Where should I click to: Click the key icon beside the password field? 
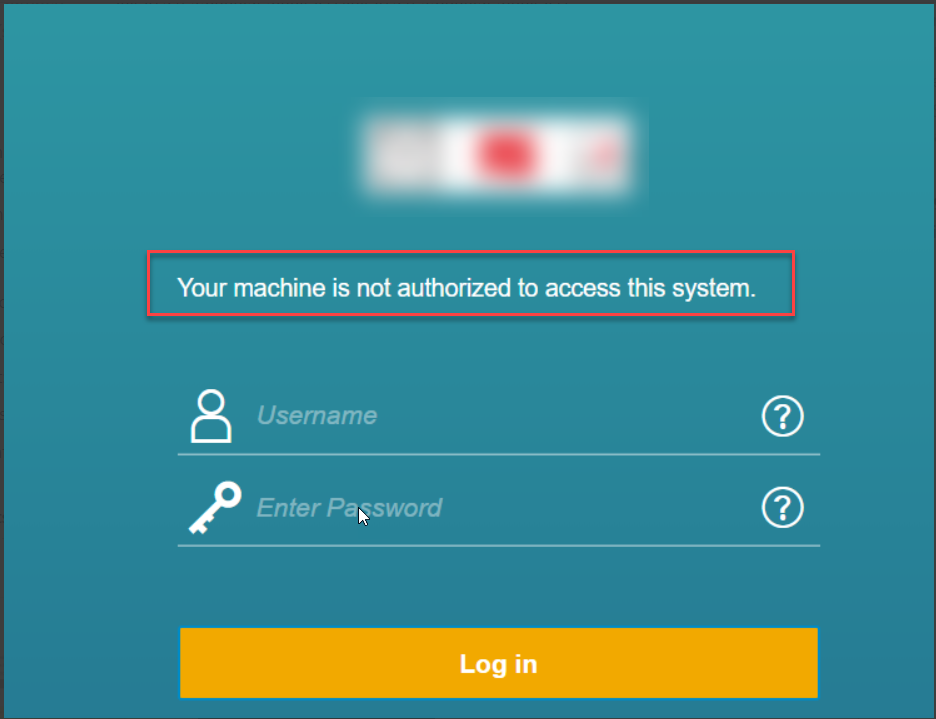click(x=215, y=508)
